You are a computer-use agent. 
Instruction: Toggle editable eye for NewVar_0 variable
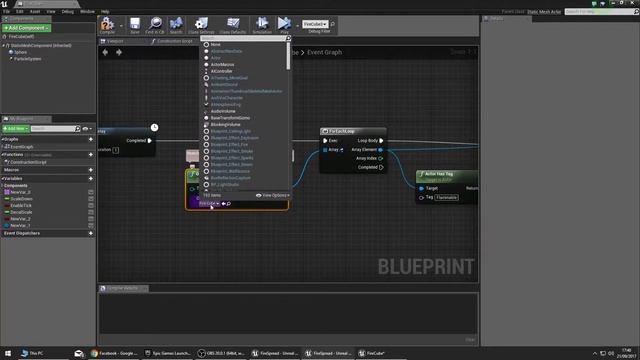click(x=91, y=192)
